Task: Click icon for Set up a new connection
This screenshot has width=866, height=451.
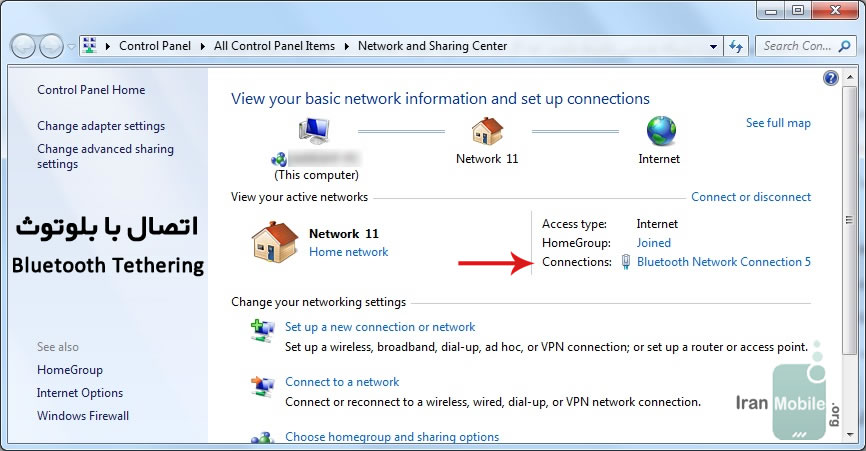Action: point(262,331)
